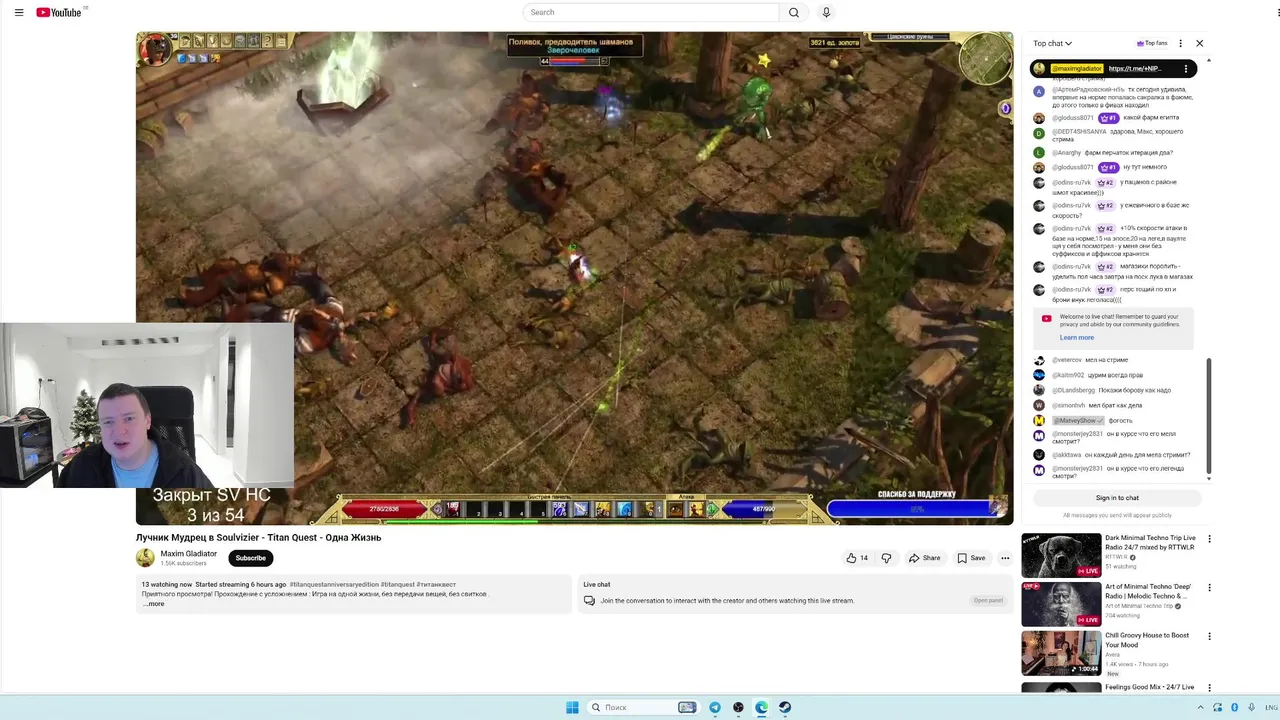Open pinned message's three-dot menu
This screenshot has height=720, width=1280.
pyautogui.click(x=1186, y=69)
